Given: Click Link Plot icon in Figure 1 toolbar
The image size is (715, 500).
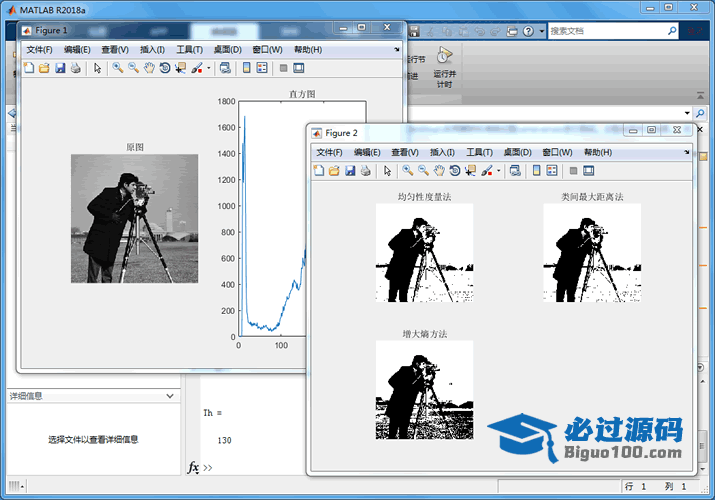Looking at the screenshot, I should 225,68.
